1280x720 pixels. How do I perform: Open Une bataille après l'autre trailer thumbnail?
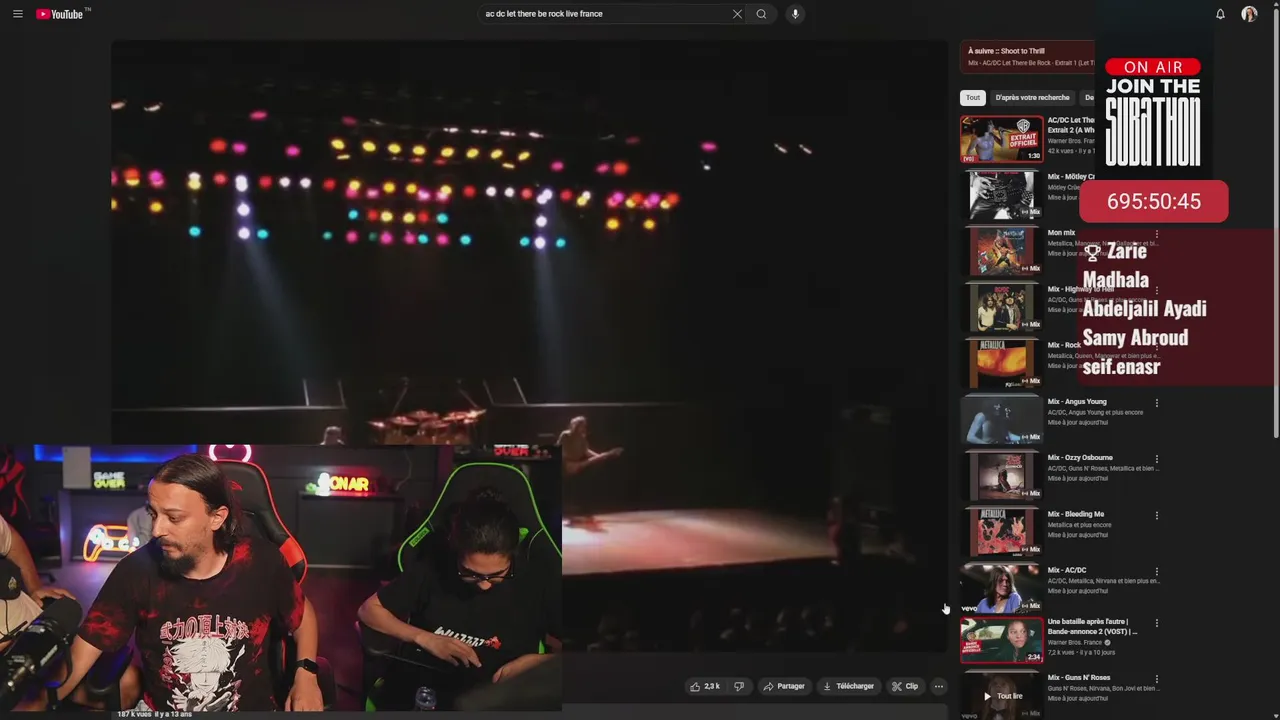tap(1002, 641)
